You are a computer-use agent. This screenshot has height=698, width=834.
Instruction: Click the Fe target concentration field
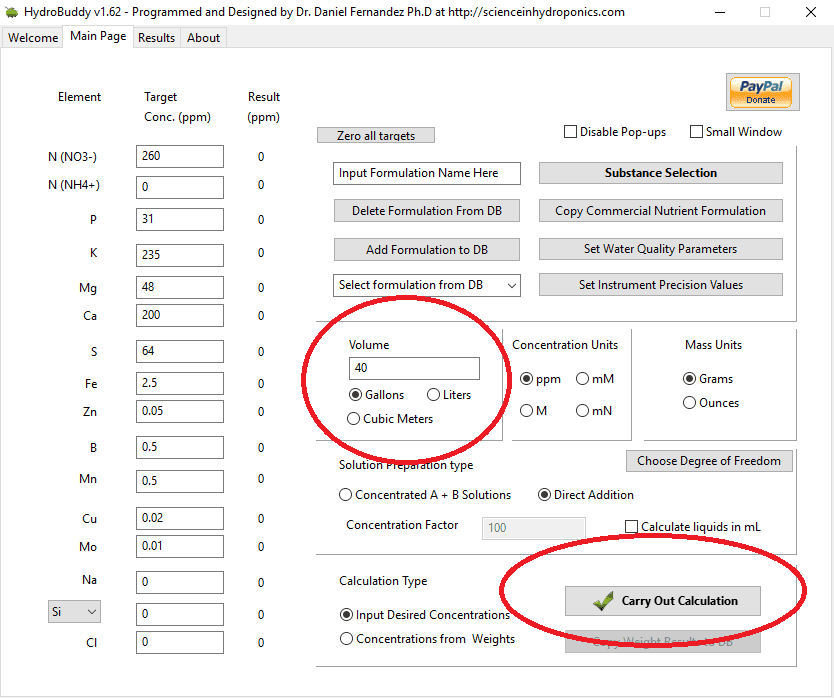(180, 383)
